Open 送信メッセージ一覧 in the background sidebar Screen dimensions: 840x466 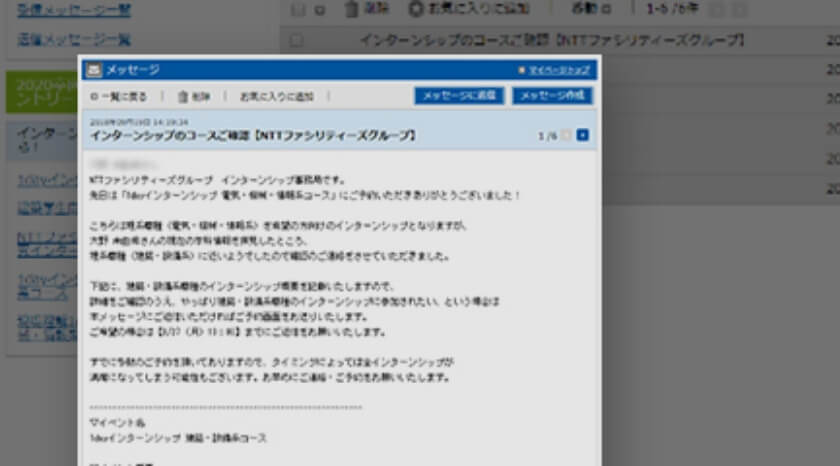click(x=74, y=39)
